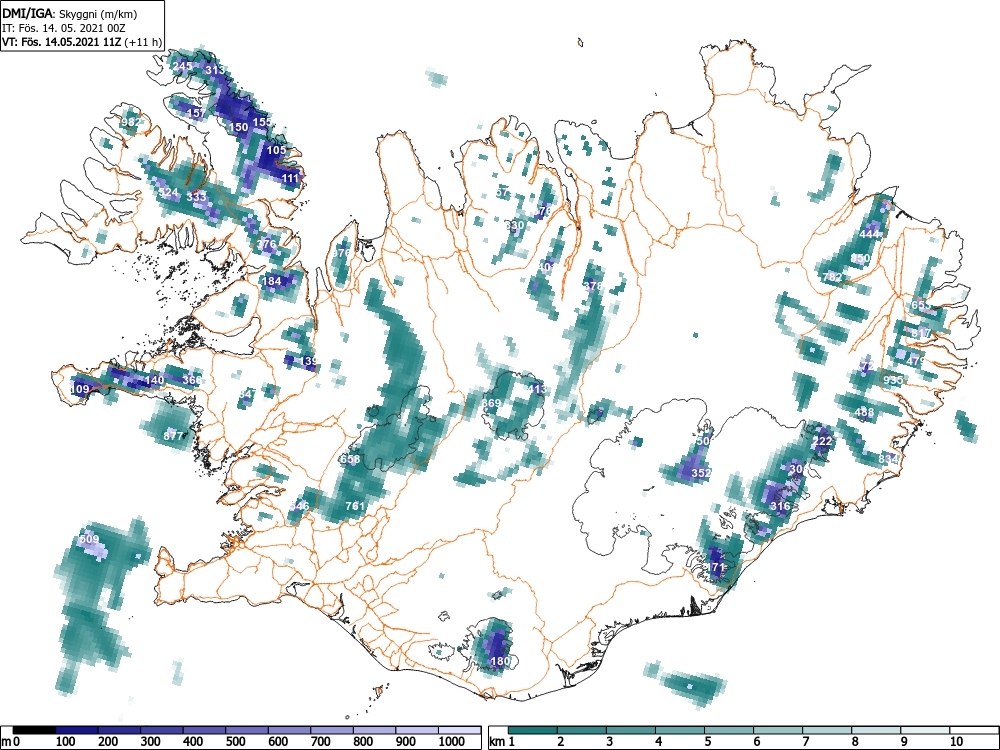Viewport: 1000px width, 750px height.
Task: Click the 509 value over the ocean
Action: [89, 540]
